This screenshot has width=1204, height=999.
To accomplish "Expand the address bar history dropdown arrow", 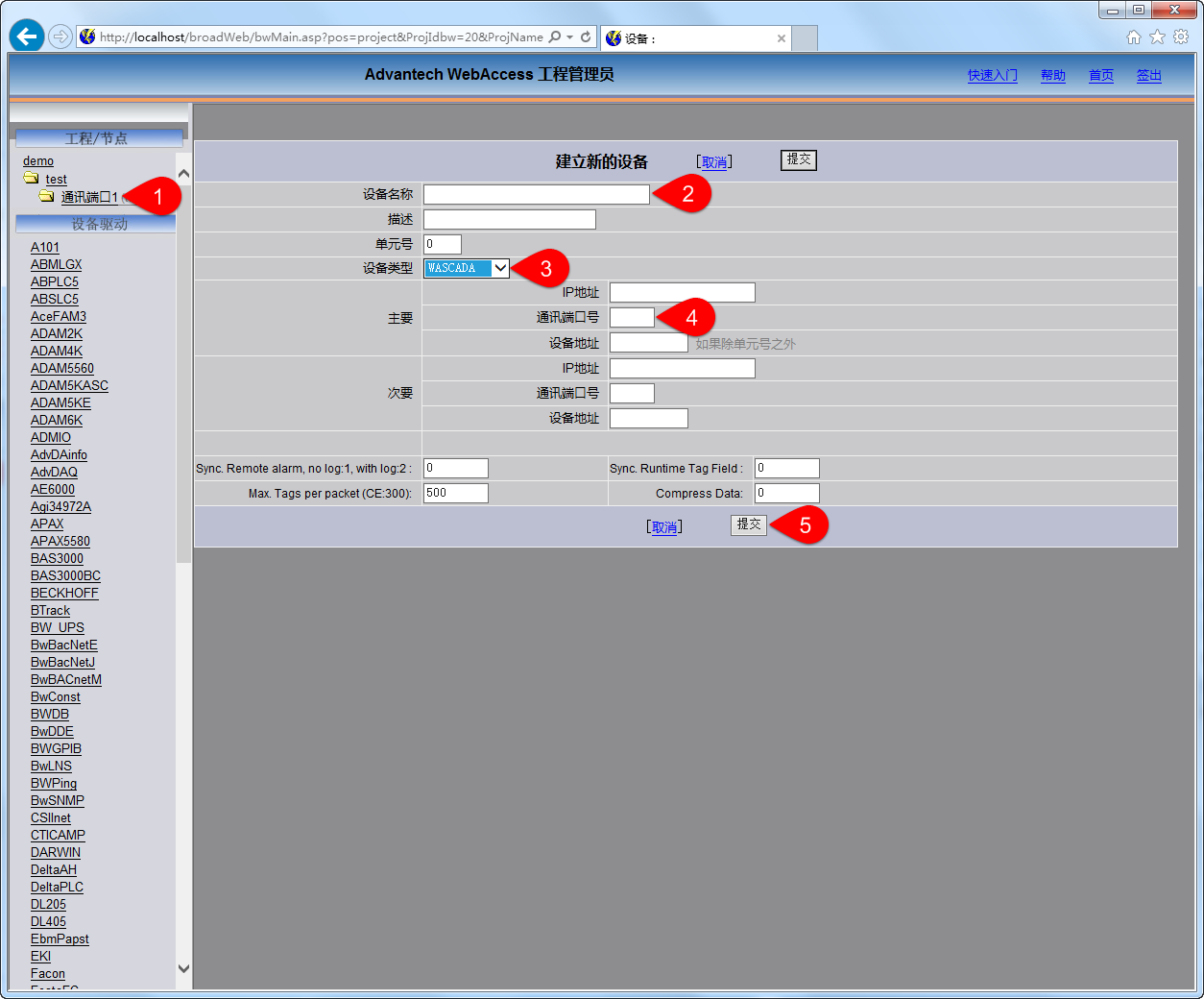I will 570,37.
